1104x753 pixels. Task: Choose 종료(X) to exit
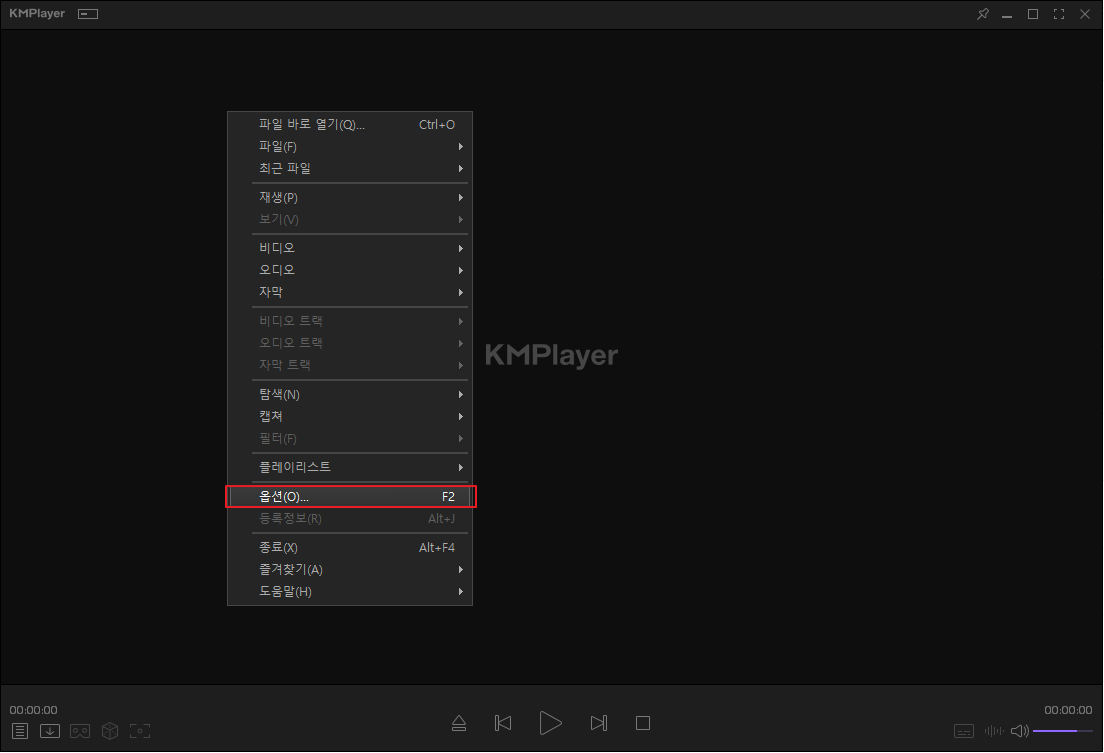click(x=350, y=547)
